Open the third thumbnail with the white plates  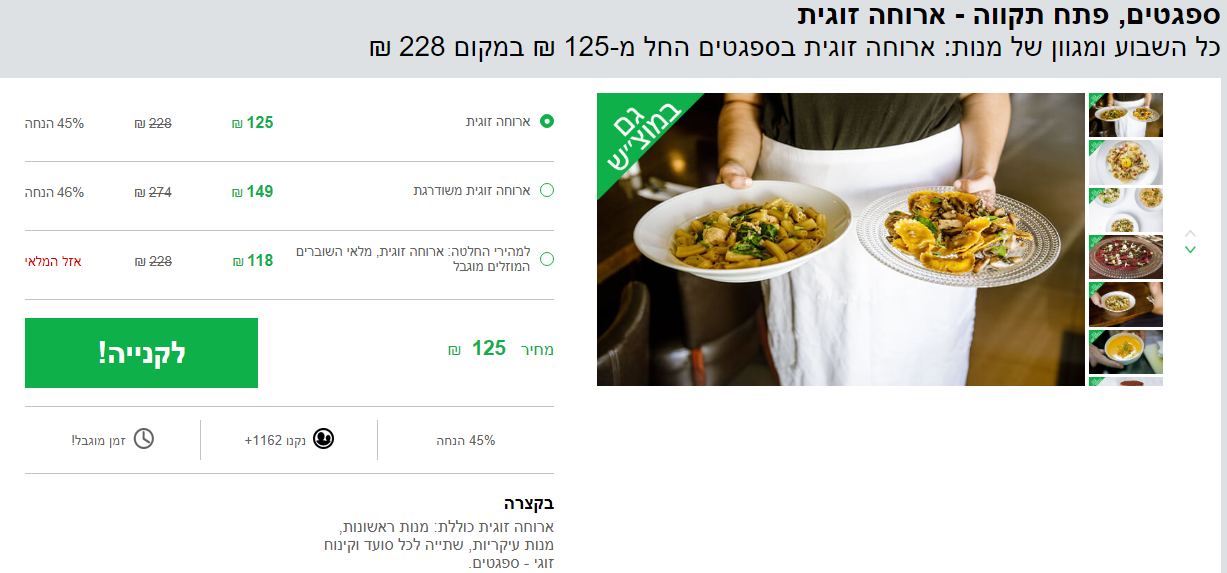coord(1126,210)
